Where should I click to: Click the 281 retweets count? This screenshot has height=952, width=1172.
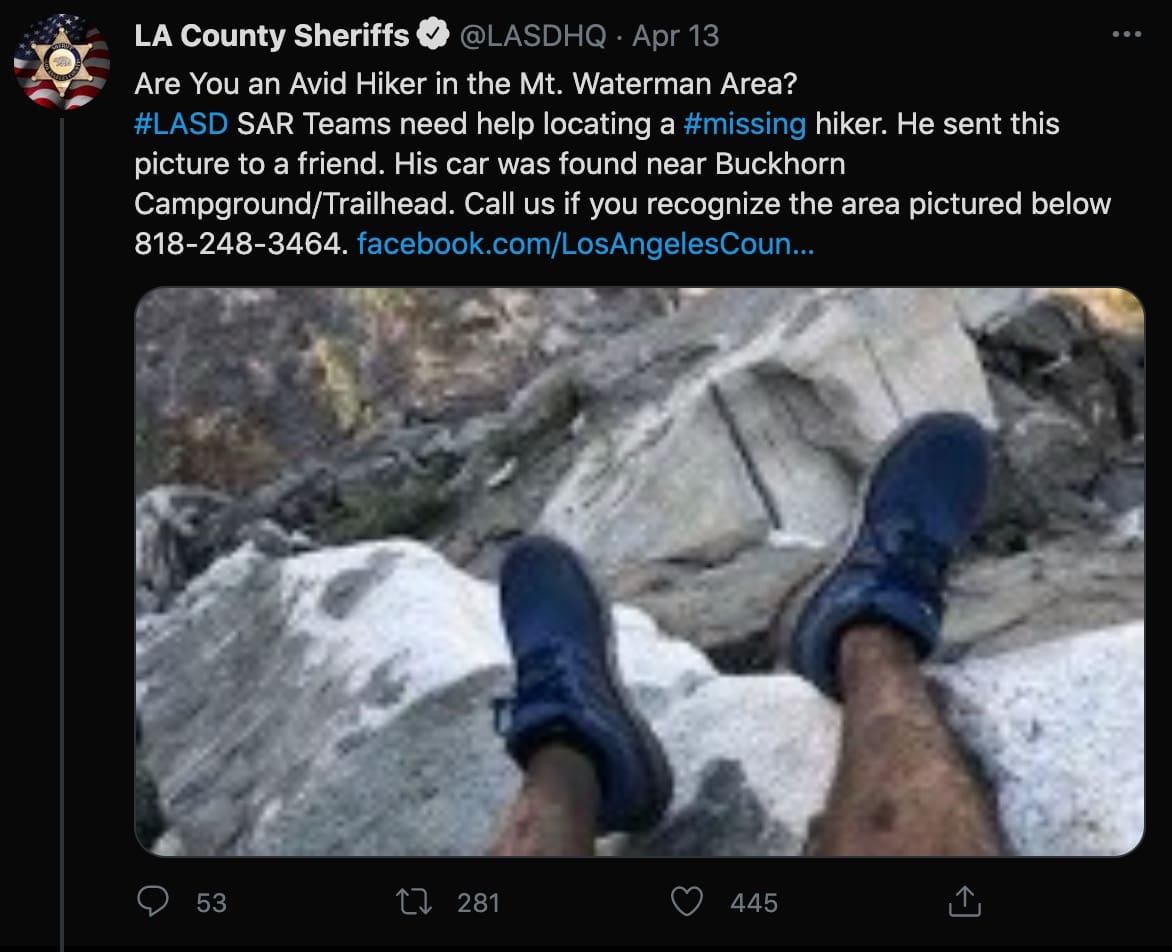point(478,903)
